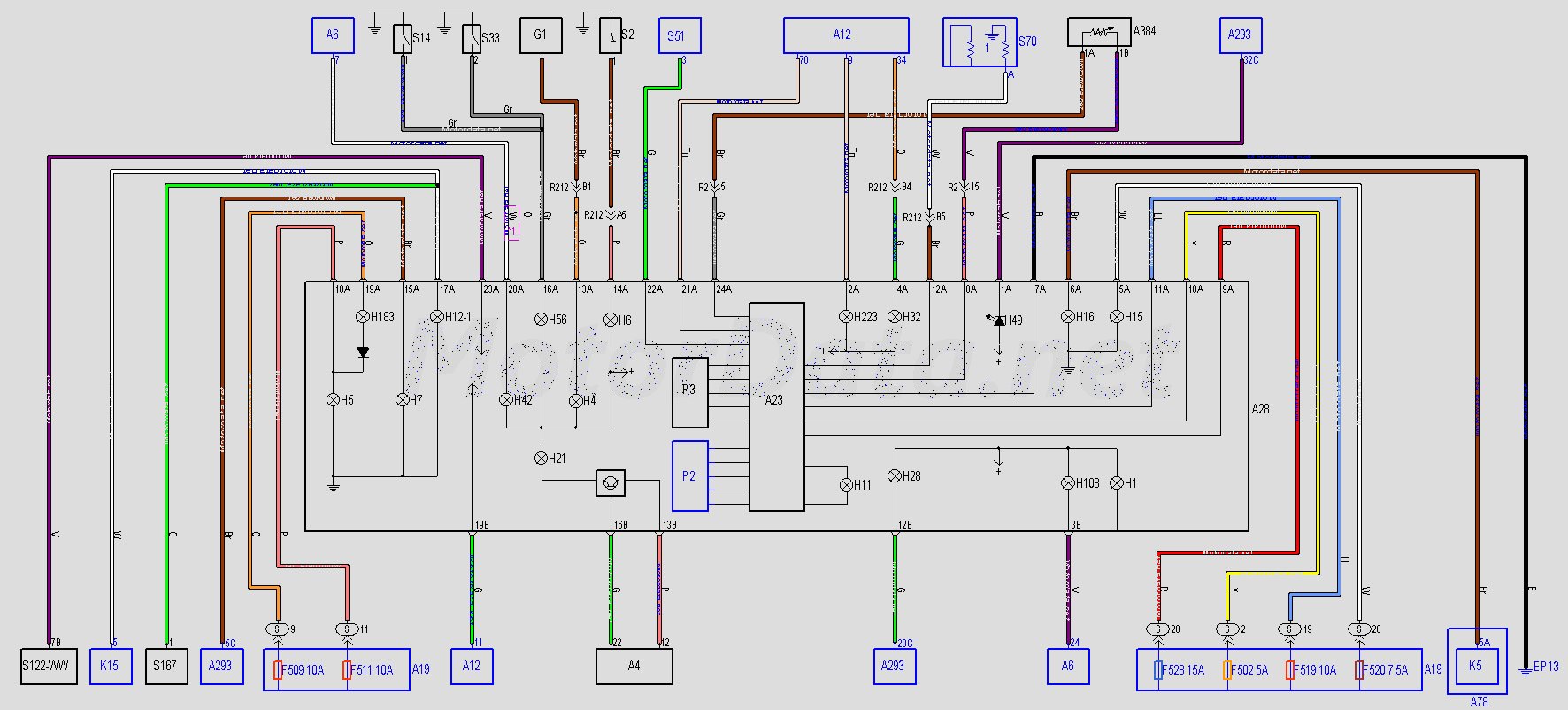The image size is (1568, 710).
Task: Open the K15 component link box
Action: (110, 666)
